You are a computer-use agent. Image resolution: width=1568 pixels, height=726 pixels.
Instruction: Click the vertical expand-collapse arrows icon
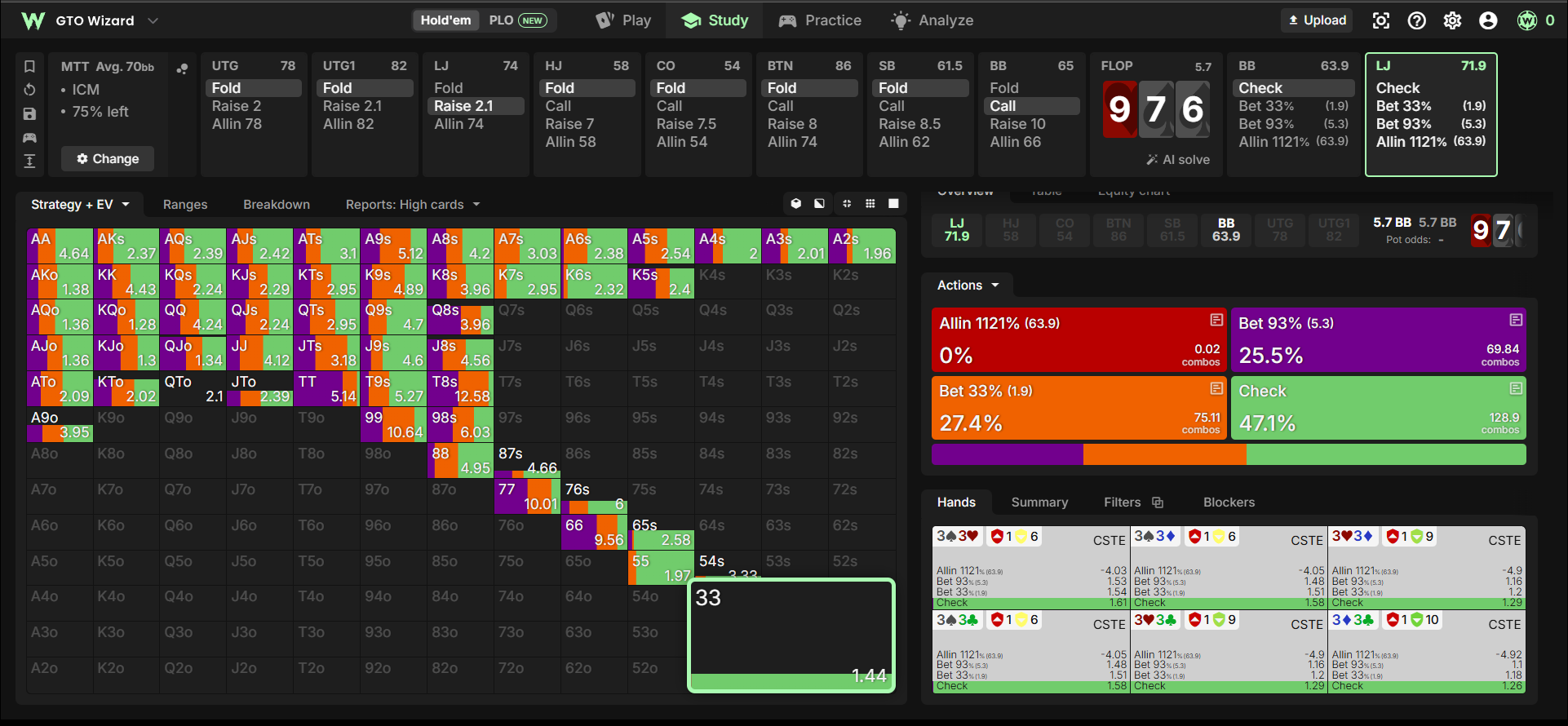[x=29, y=161]
